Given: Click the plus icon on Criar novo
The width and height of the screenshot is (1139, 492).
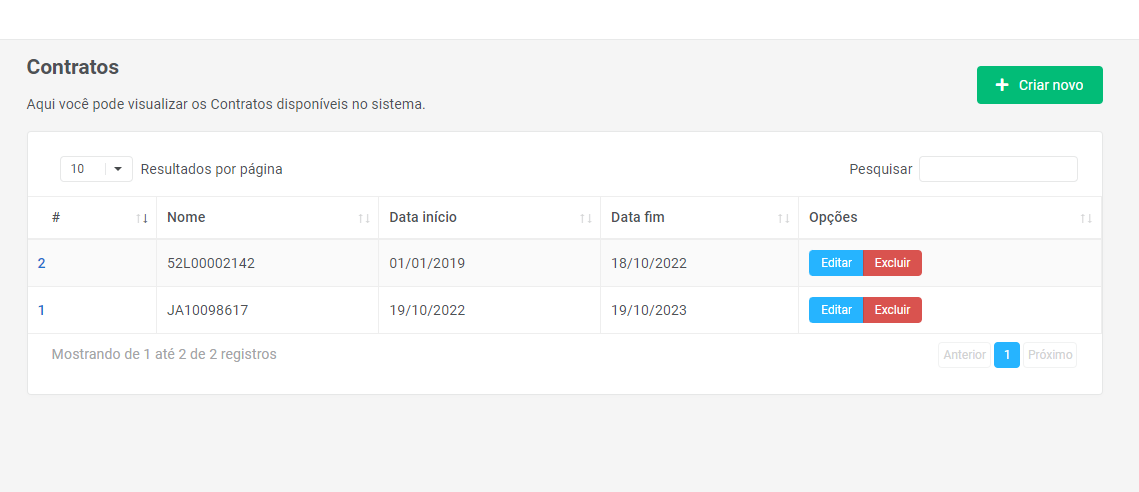Looking at the screenshot, I should click(x=1002, y=85).
